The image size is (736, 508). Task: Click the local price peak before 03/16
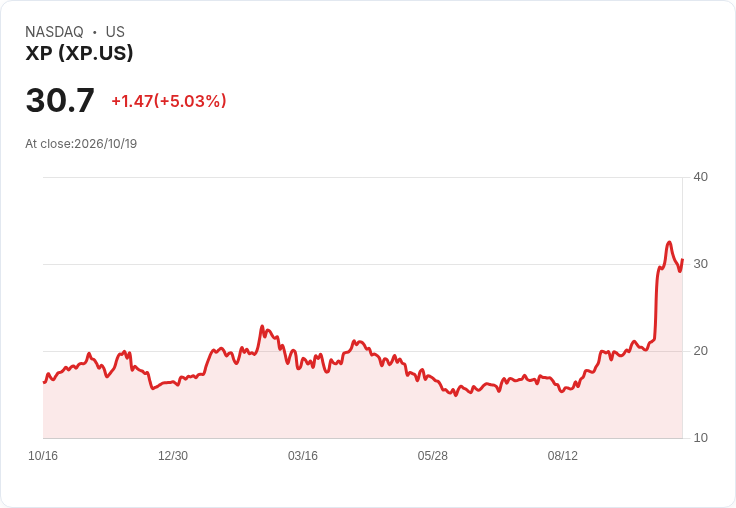point(262,326)
